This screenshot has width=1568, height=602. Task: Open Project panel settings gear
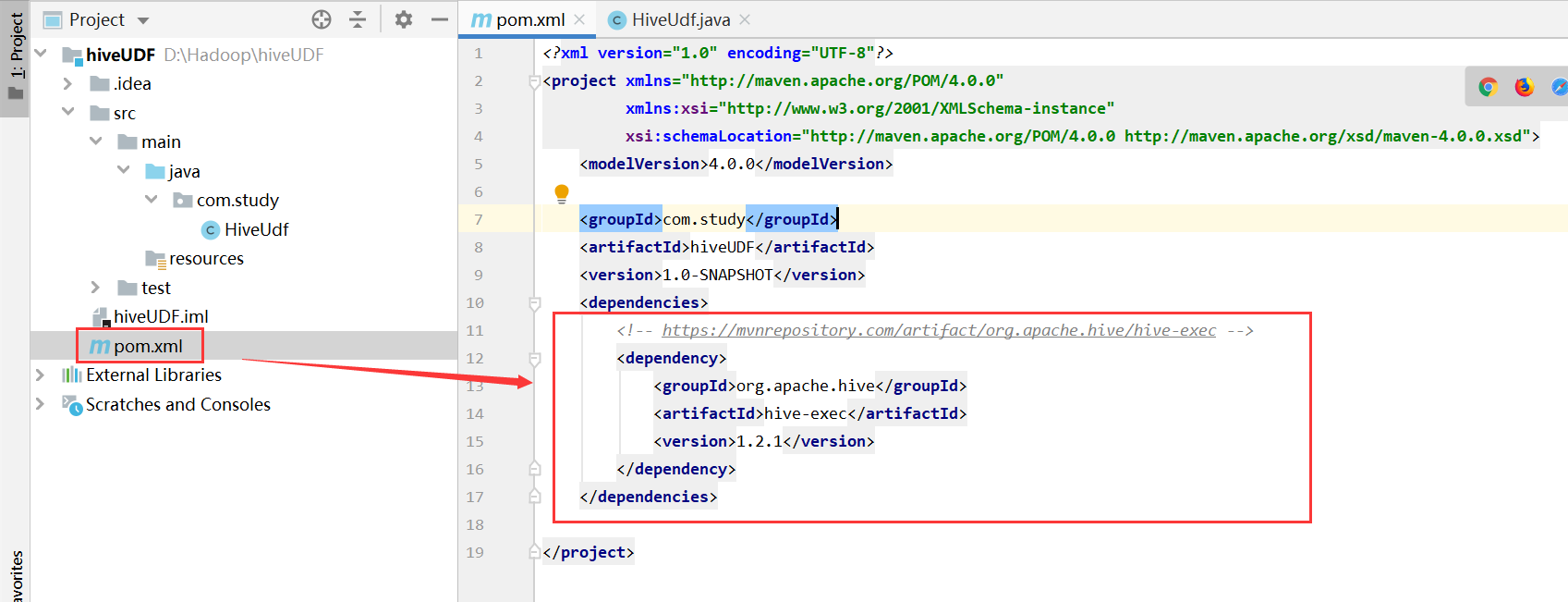[x=404, y=19]
